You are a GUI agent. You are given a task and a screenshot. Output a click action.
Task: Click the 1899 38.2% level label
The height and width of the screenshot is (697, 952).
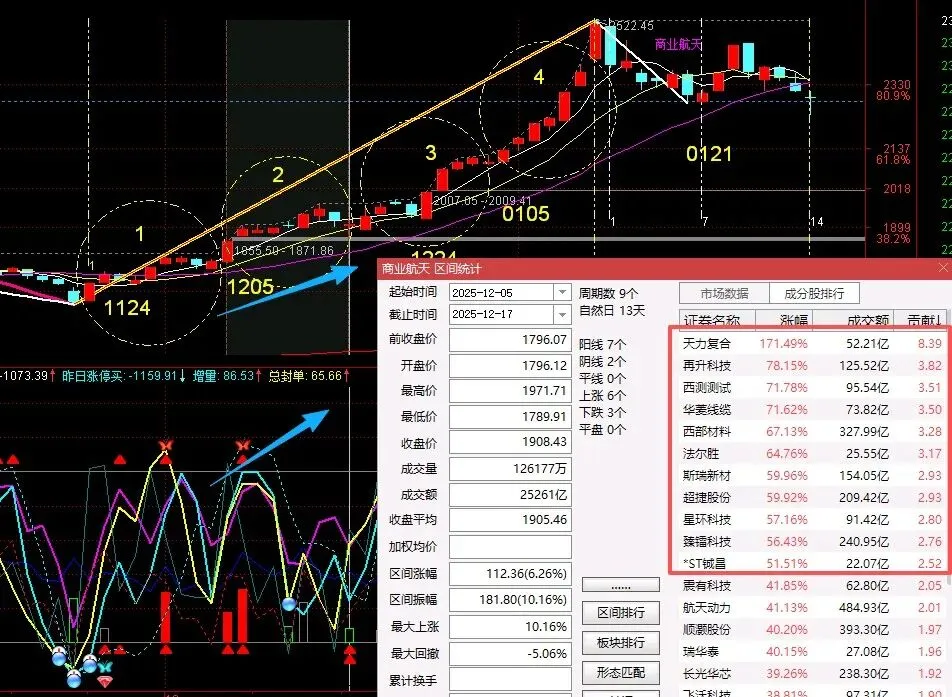pos(893,233)
